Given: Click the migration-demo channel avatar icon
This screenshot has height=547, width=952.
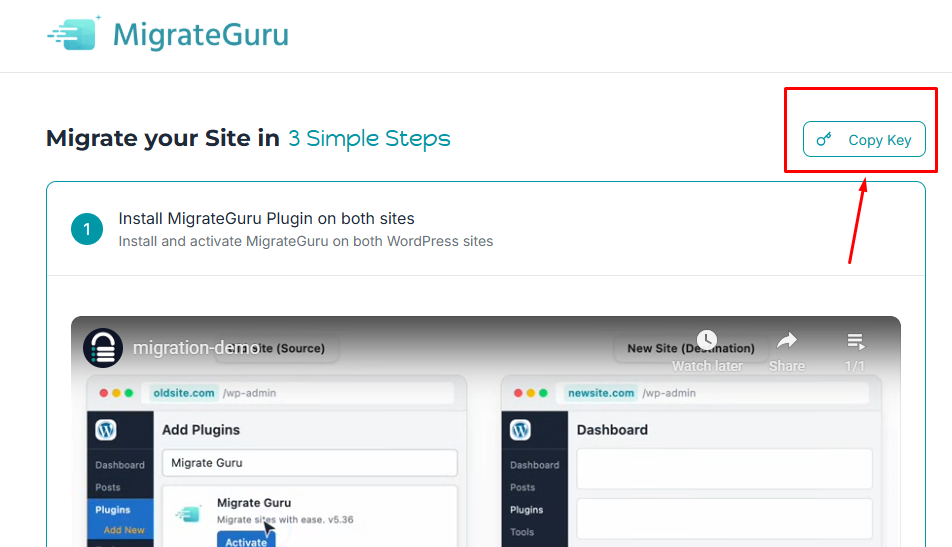Looking at the screenshot, I should pos(103,348).
